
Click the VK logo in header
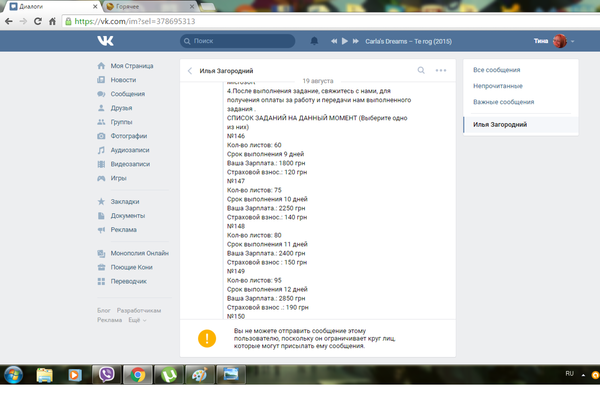click(x=106, y=41)
